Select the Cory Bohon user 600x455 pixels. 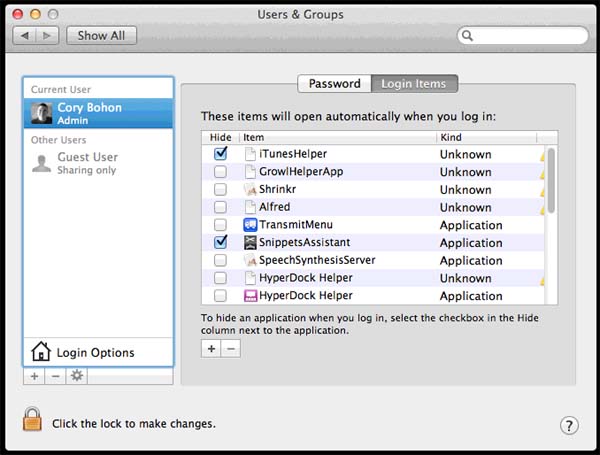(x=98, y=113)
